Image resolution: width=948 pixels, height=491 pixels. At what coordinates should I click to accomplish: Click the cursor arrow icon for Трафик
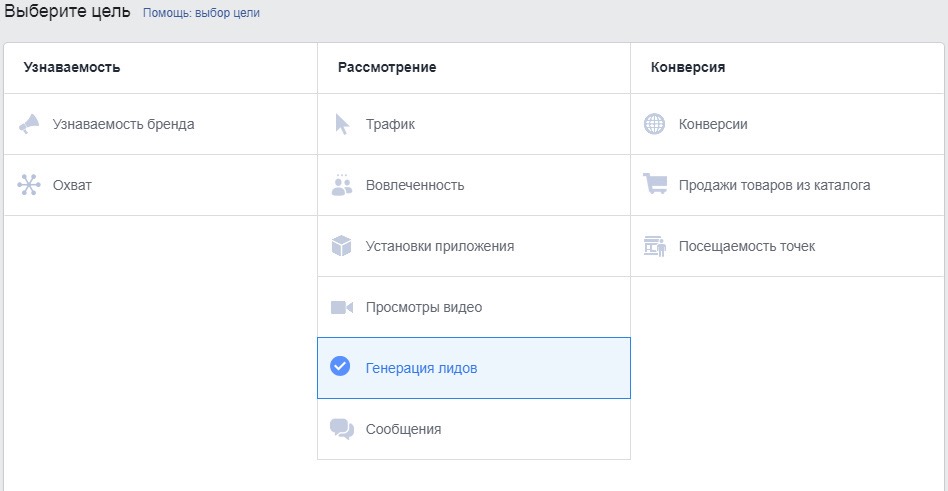[342, 125]
